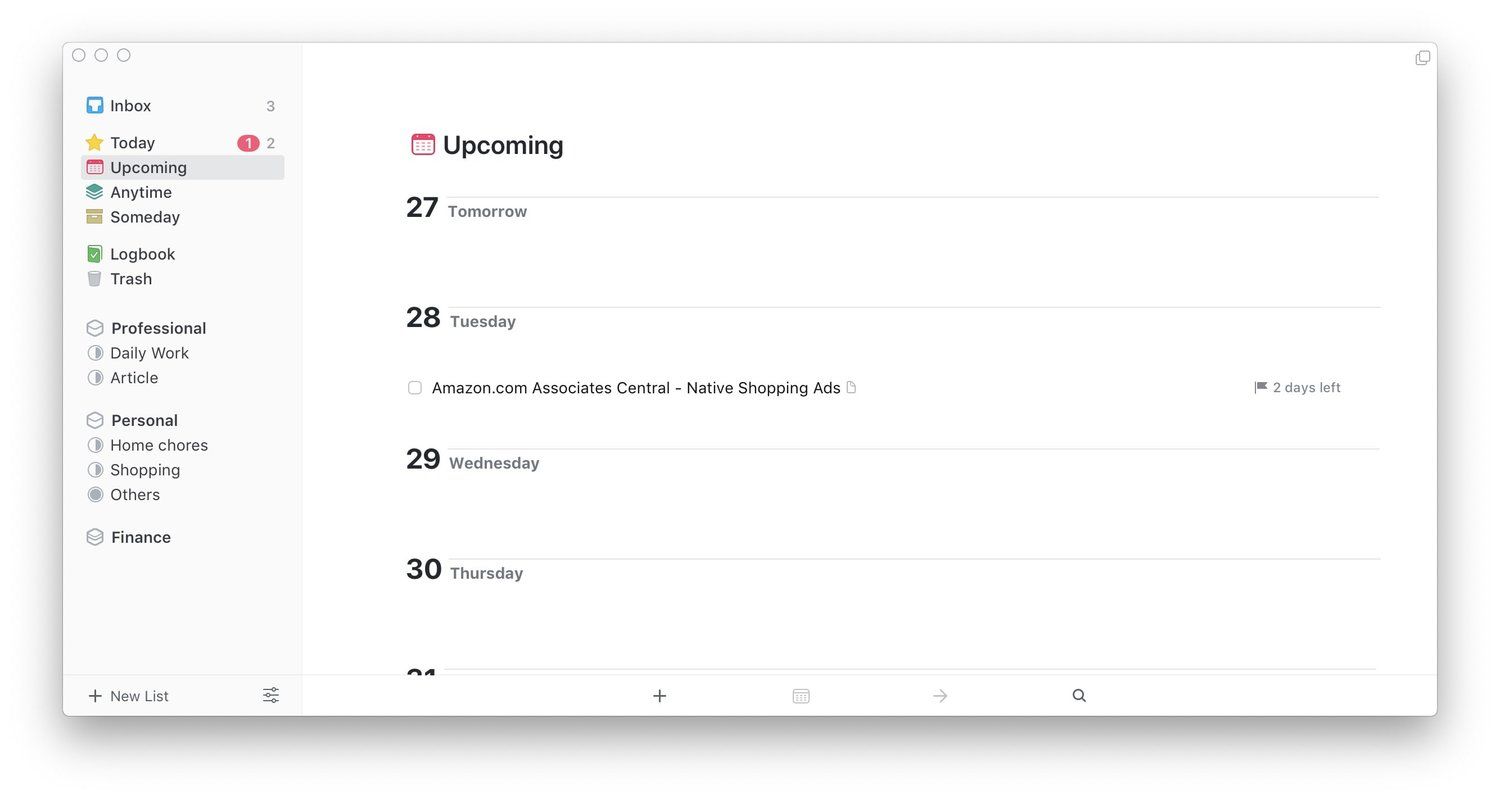Open the Shopping project

[145, 470]
